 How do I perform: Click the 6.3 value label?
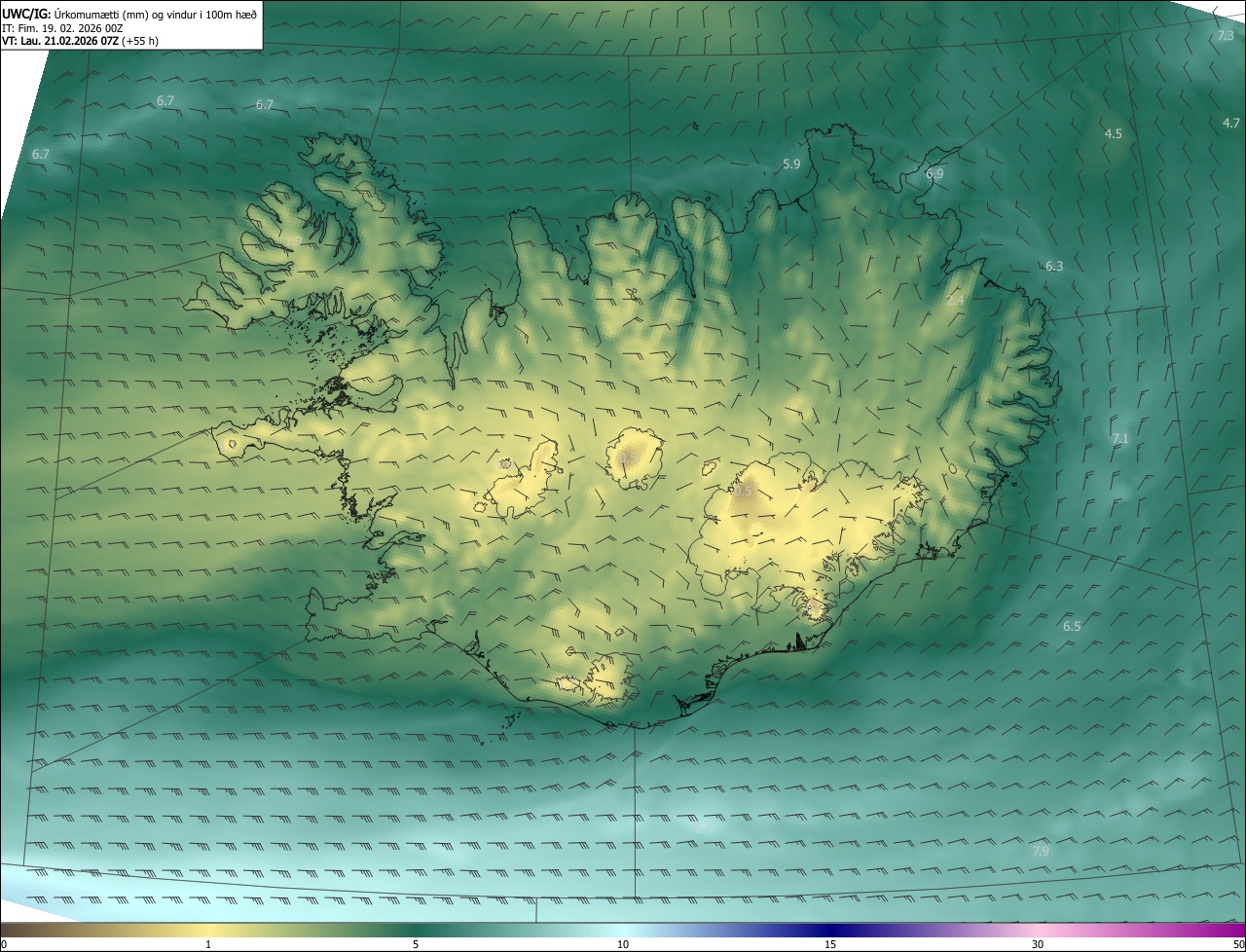[1054, 266]
